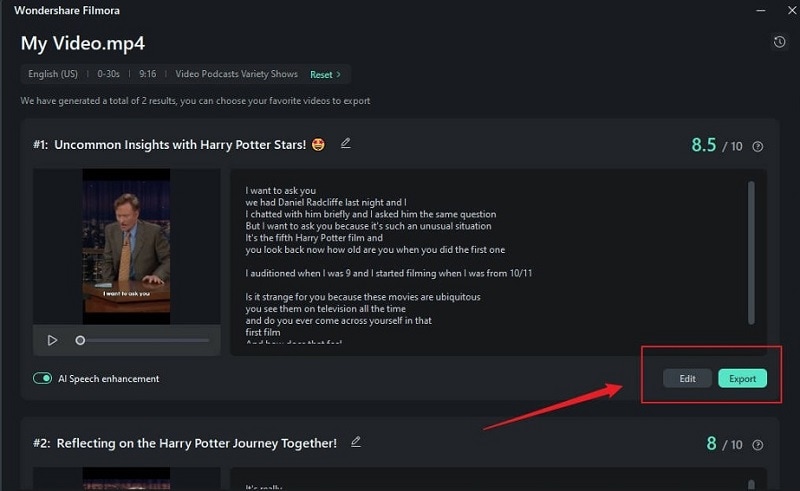Image resolution: width=800 pixels, height=491 pixels.
Task: Click "Video Podcasts Variety Shows" theme text
Action: [x=237, y=74]
